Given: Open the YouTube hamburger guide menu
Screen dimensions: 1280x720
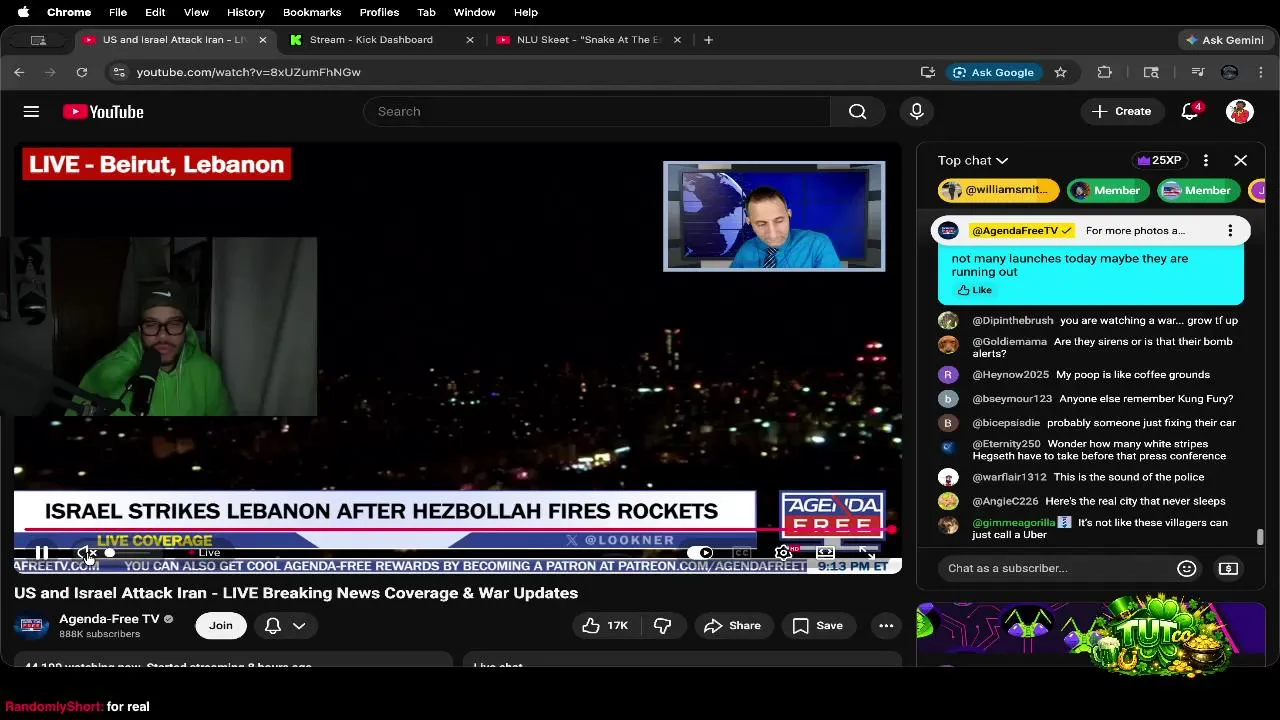Looking at the screenshot, I should click(31, 112).
